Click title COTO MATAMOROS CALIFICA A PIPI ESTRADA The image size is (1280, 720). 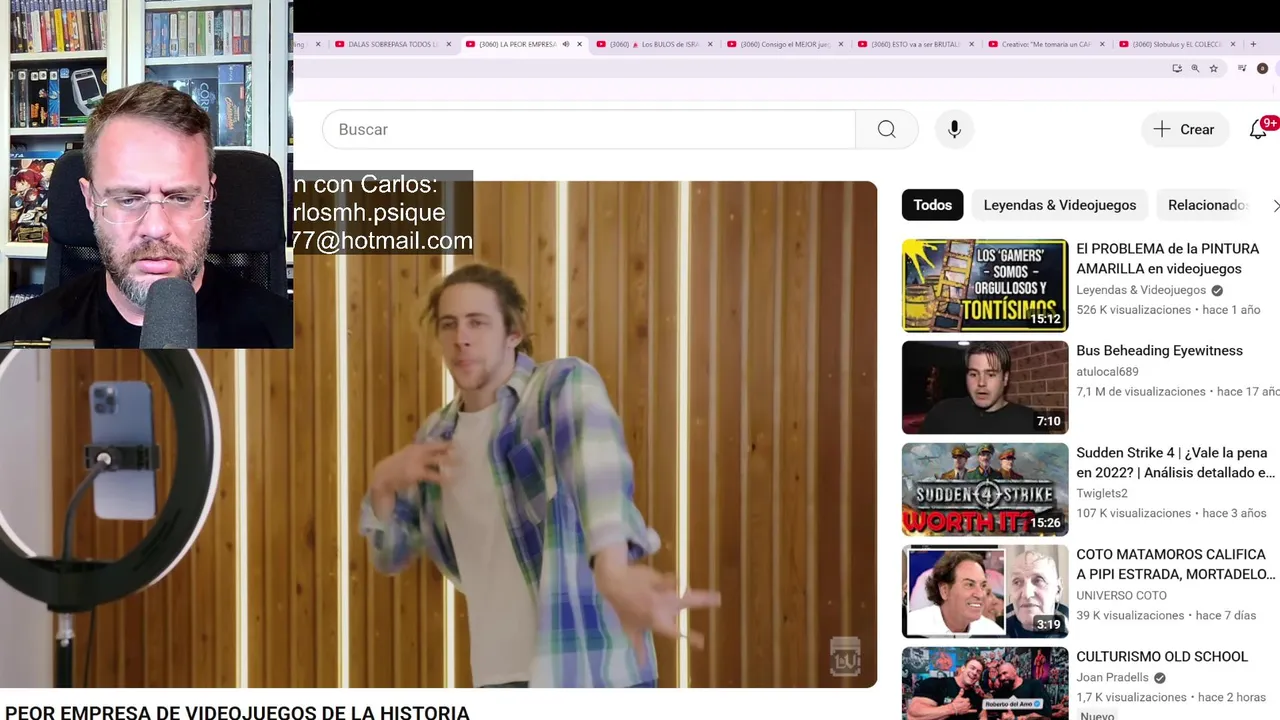coord(1175,564)
